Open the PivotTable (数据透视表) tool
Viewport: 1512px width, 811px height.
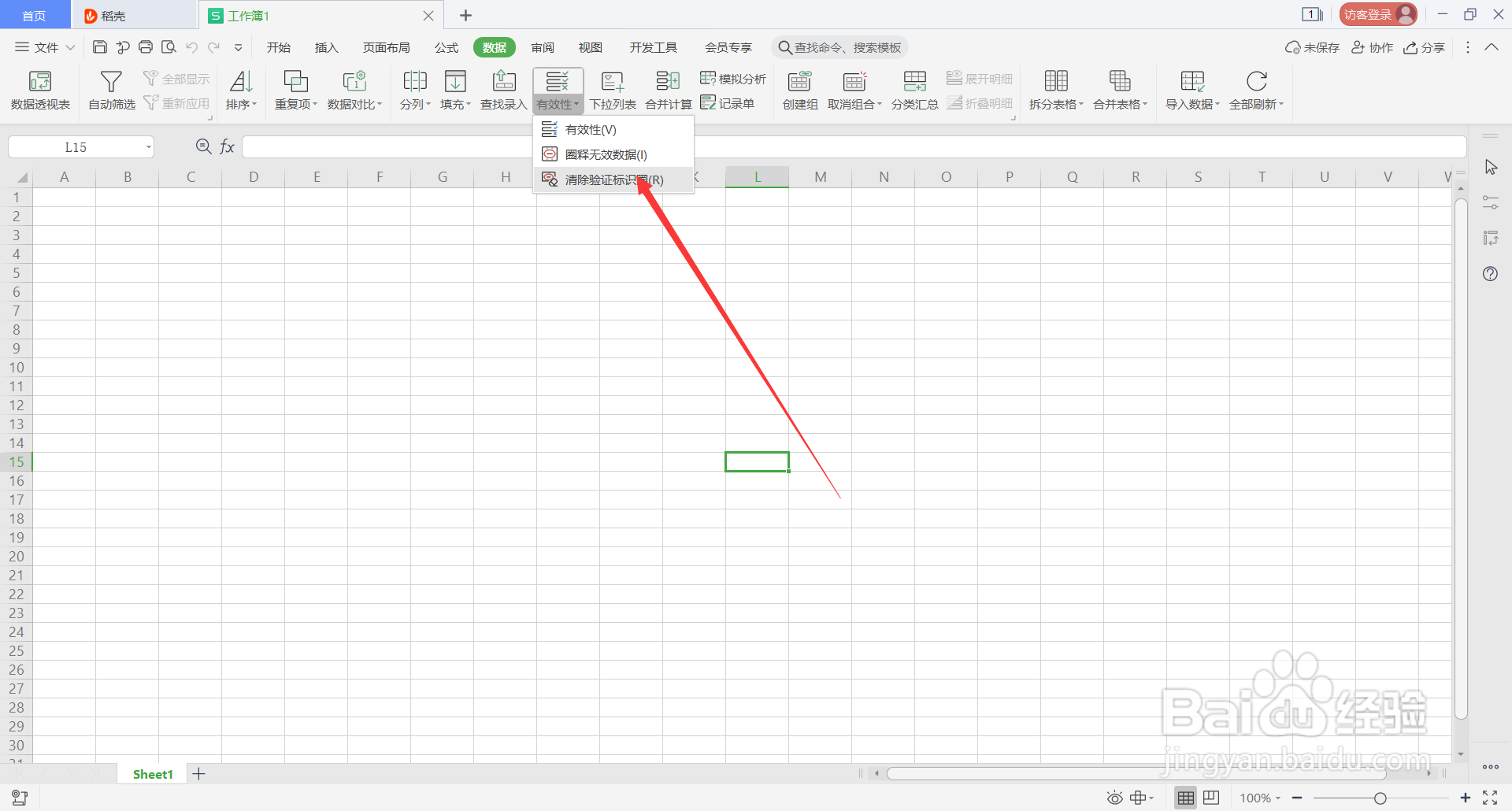[x=40, y=90]
